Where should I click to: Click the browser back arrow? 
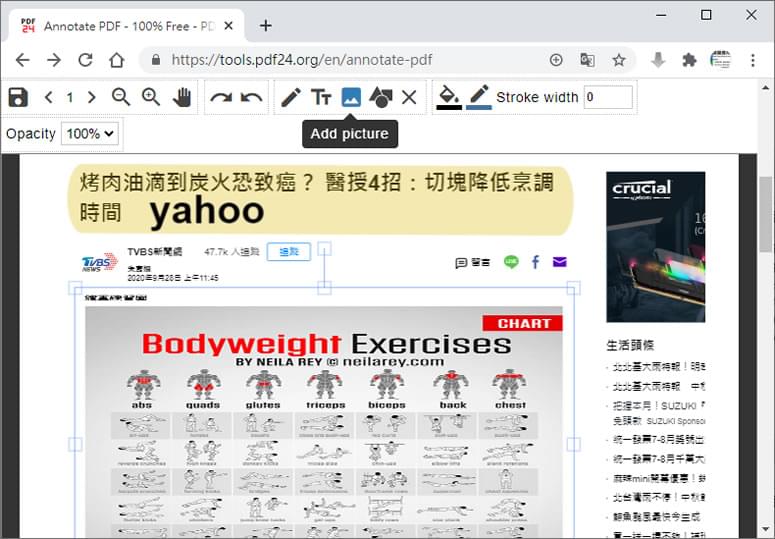coord(23,60)
